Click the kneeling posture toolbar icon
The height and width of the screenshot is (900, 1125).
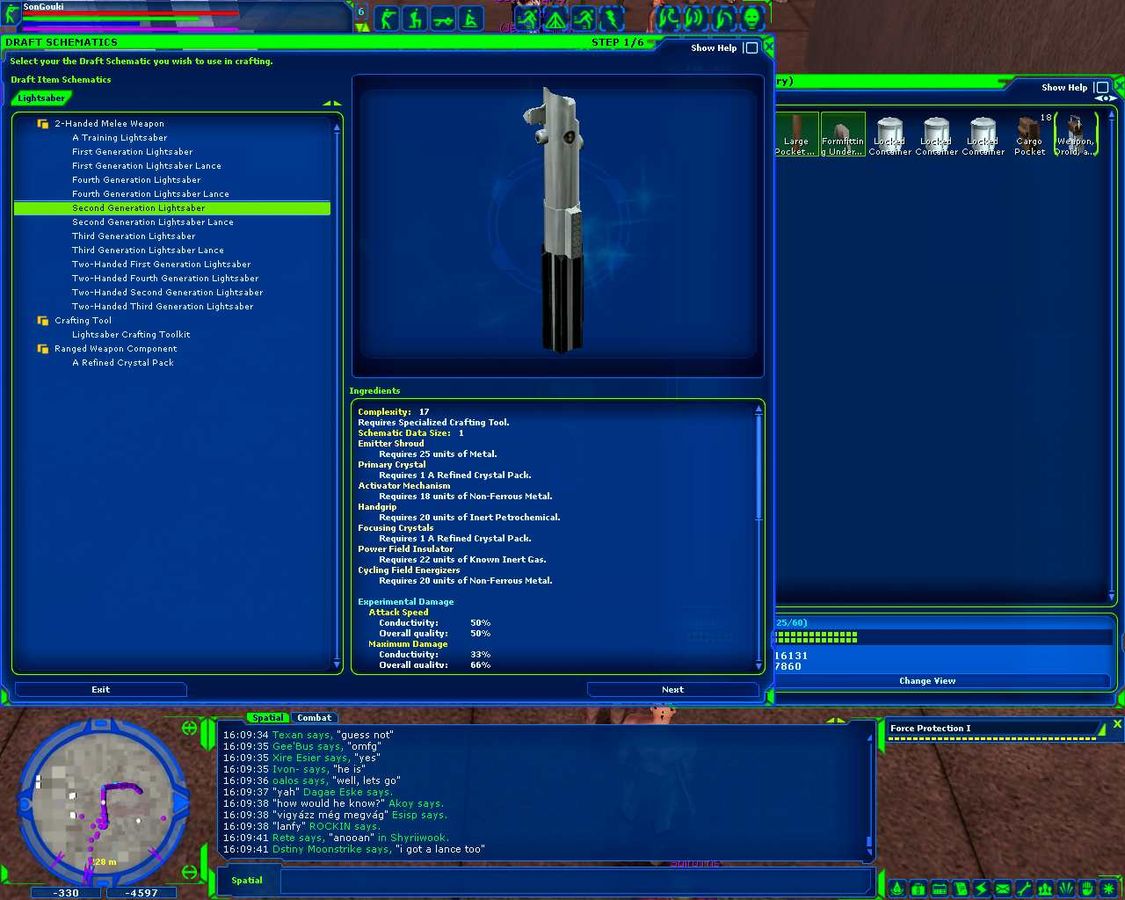414,18
